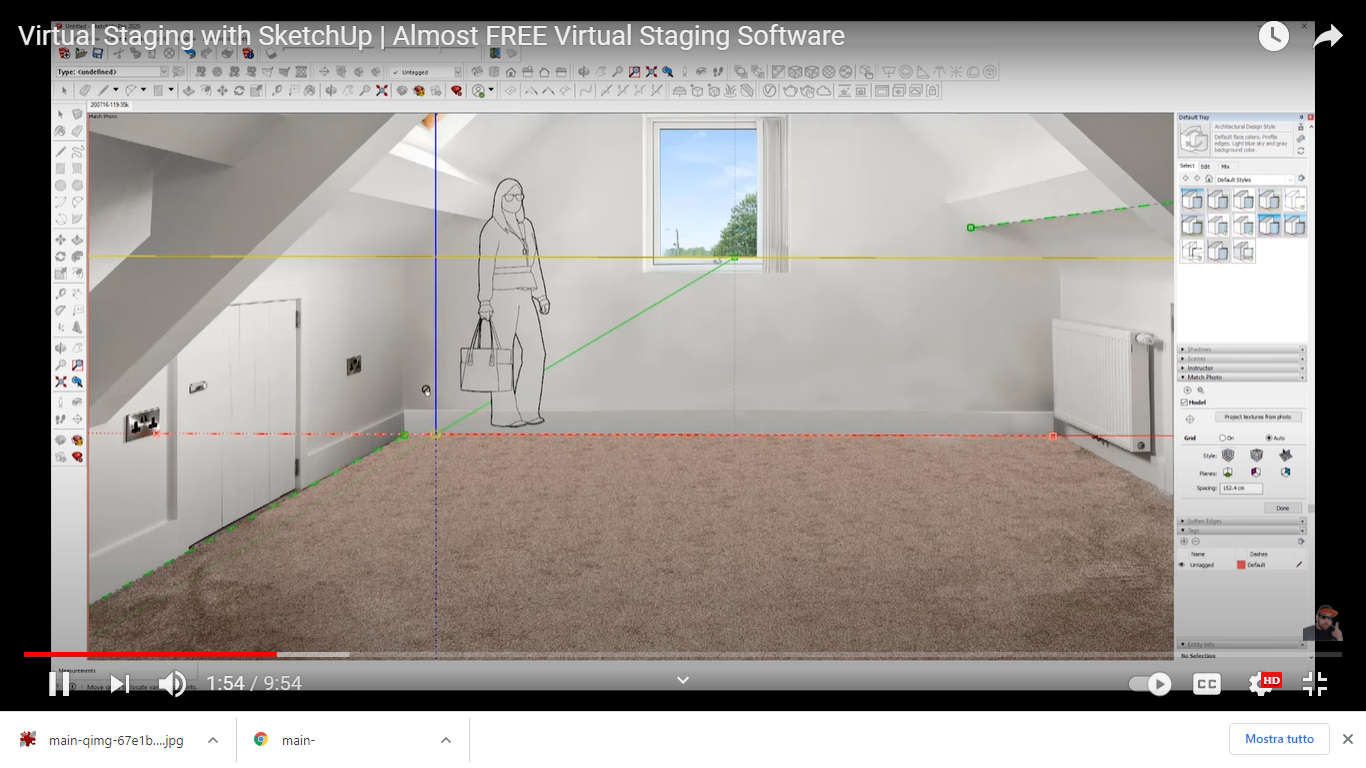Choose the Tape Measure tool in left toolbar
Screen dimensions: 1366x768
tap(60, 294)
